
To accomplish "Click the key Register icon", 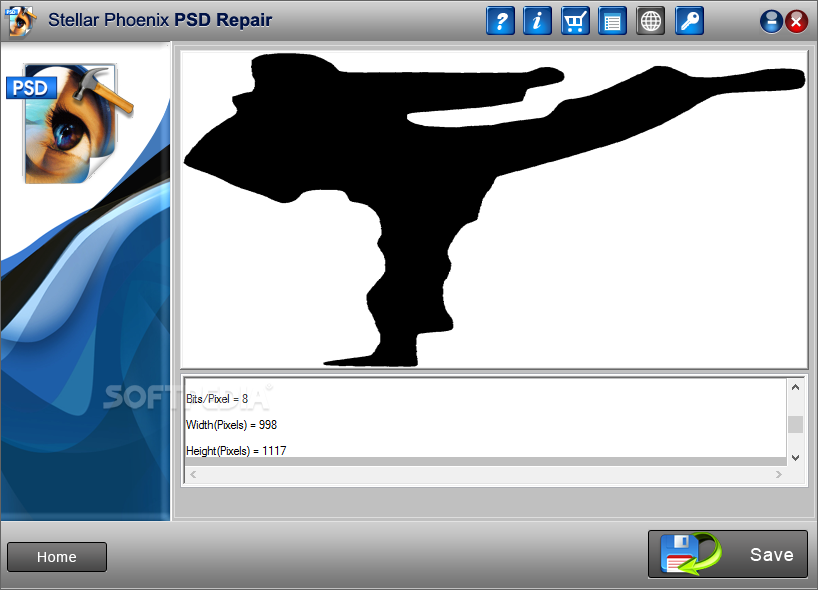I will coord(689,21).
